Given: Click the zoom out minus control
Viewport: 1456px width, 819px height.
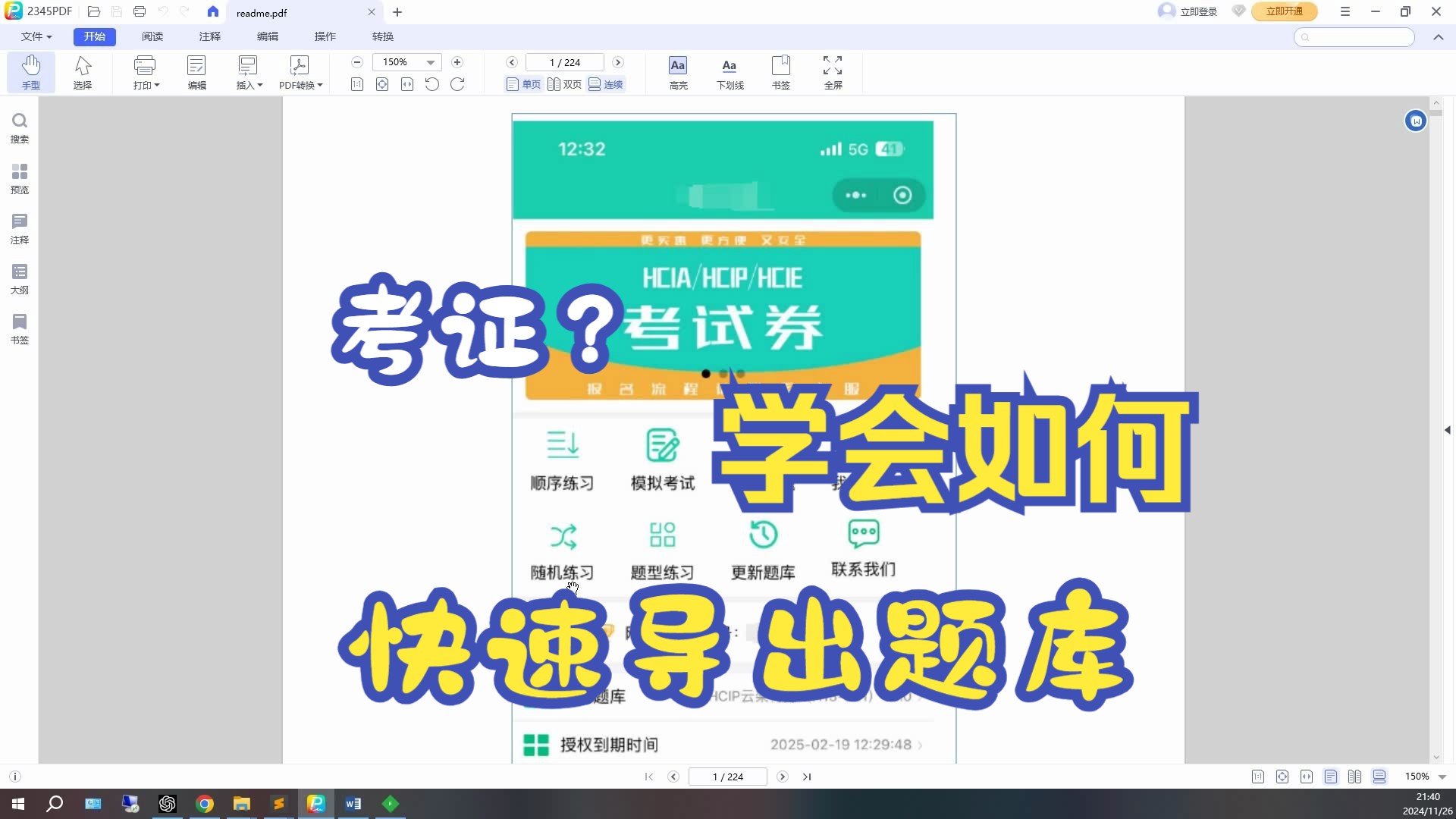Looking at the screenshot, I should click(356, 62).
